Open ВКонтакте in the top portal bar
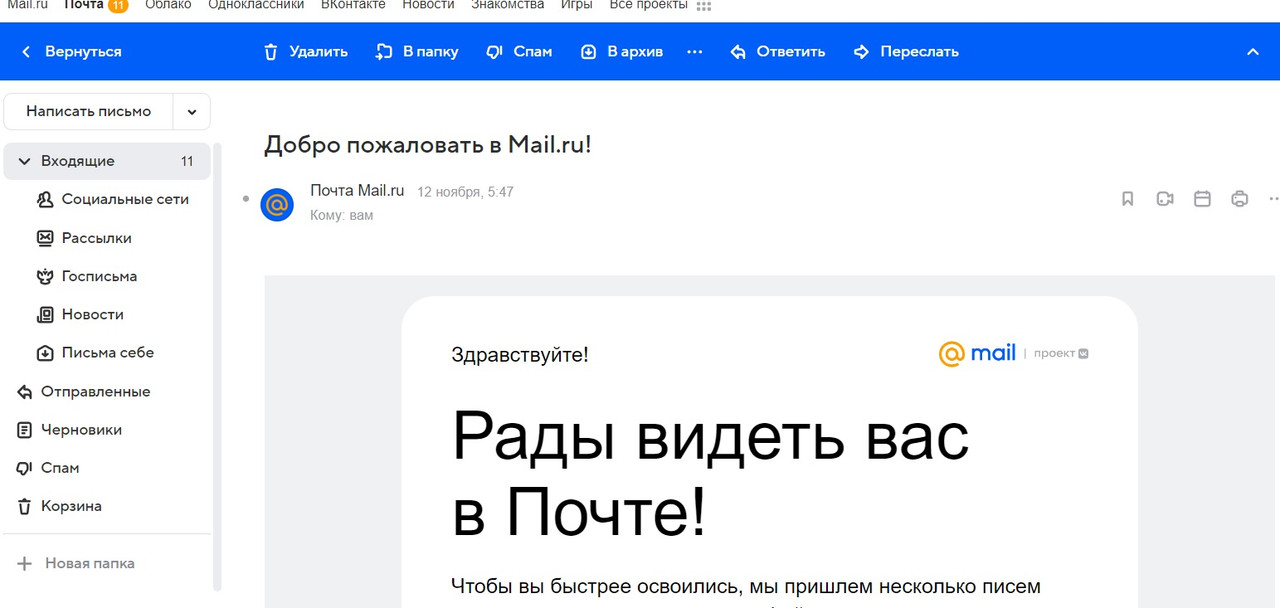Screen dimensions: 1280x608 353,5
